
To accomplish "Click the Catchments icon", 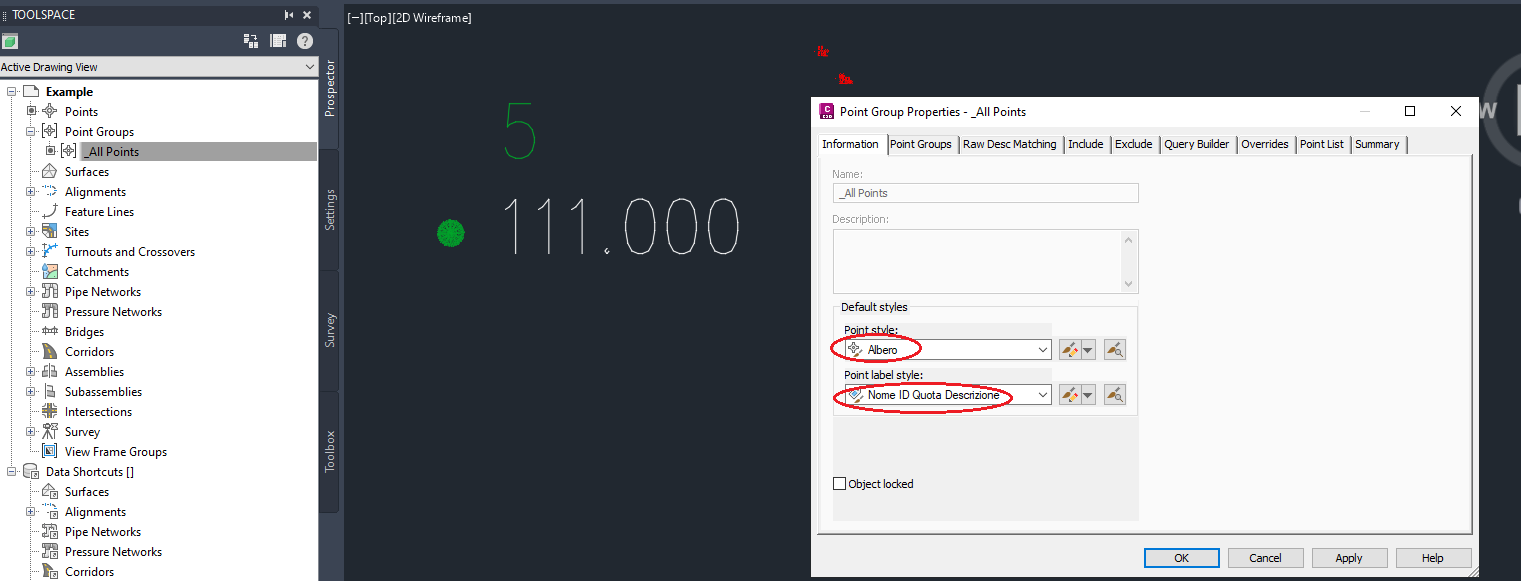I will pyautogui.click(x=49, y=271).
